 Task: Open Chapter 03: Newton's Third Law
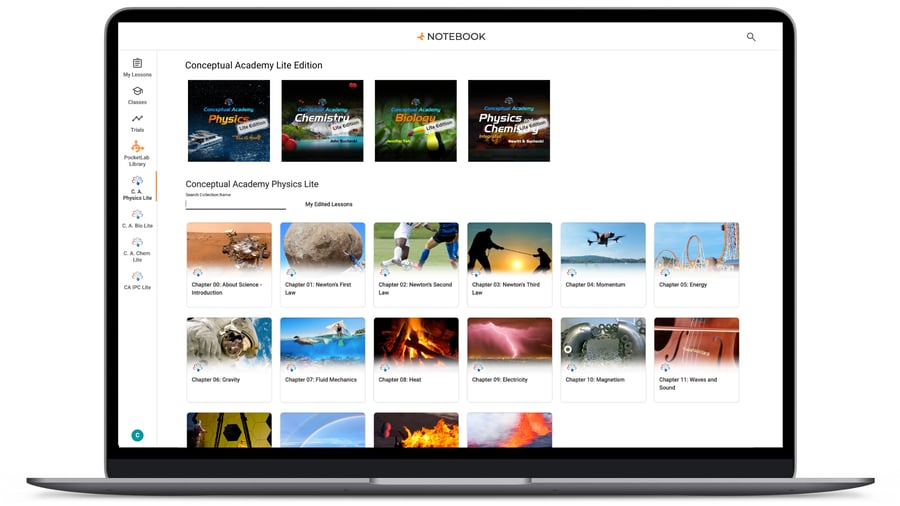[x=510, y=264]
